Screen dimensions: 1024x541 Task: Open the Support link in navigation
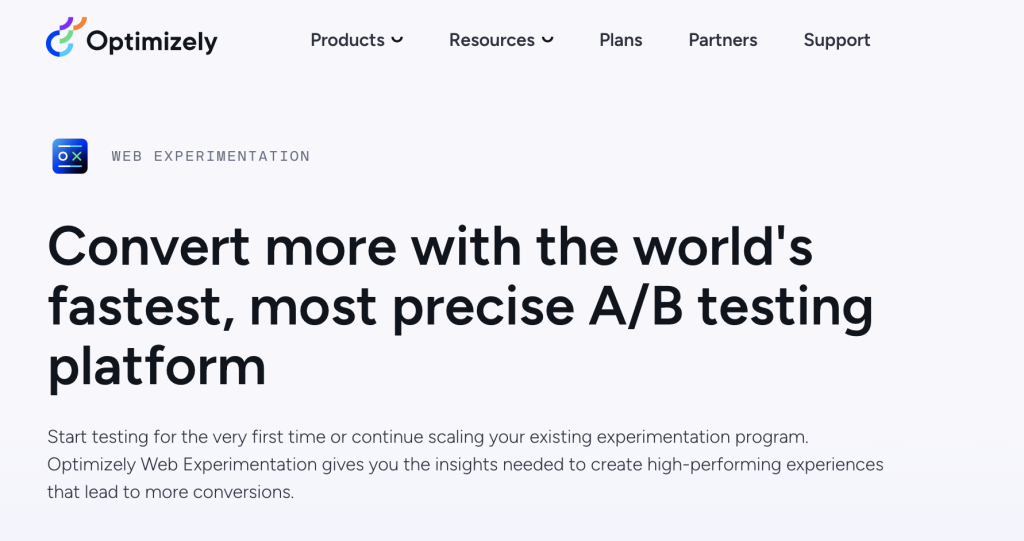837,40
